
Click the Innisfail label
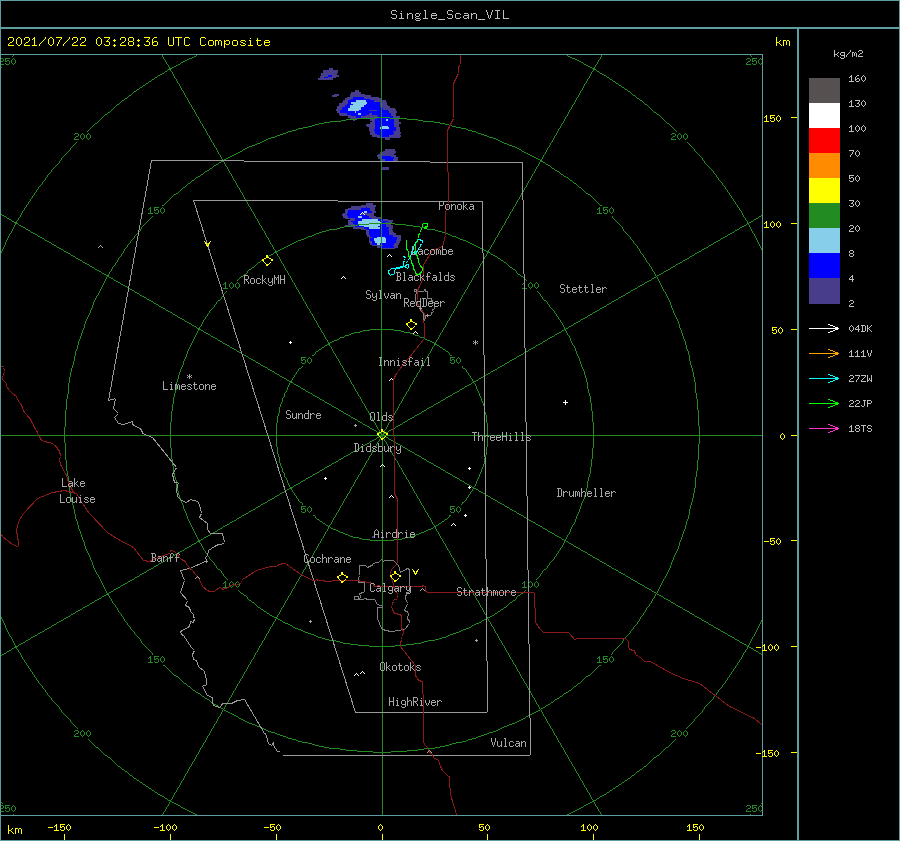click(x=404, y=362)
